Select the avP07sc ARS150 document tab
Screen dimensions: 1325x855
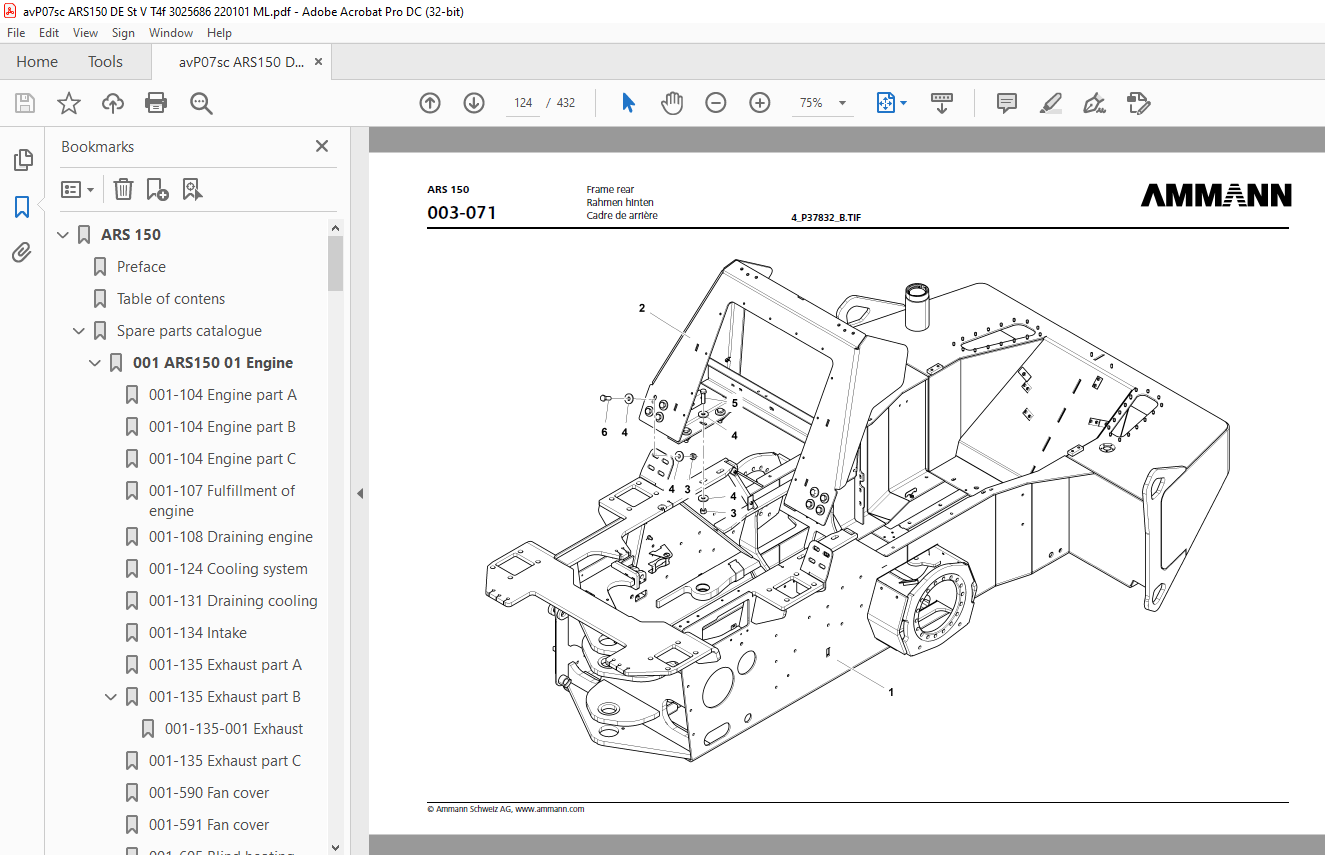[x=241, y=62]
